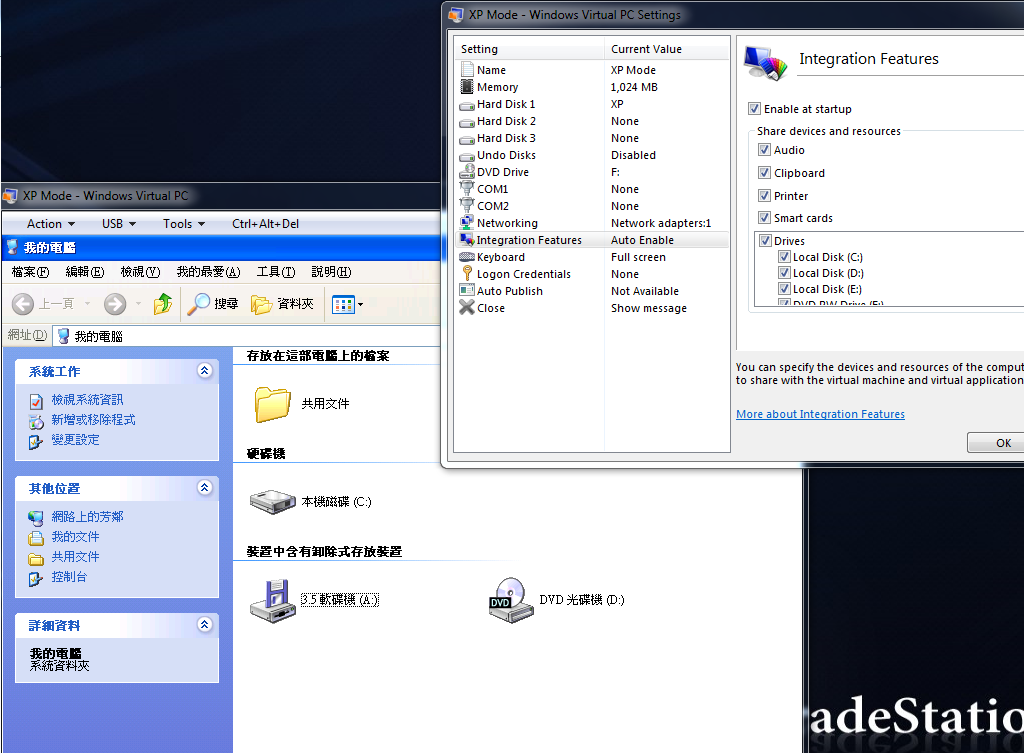Click the Hard Disk 1 drive icon
The image size is (1024, 753).
tap(467, 104)
